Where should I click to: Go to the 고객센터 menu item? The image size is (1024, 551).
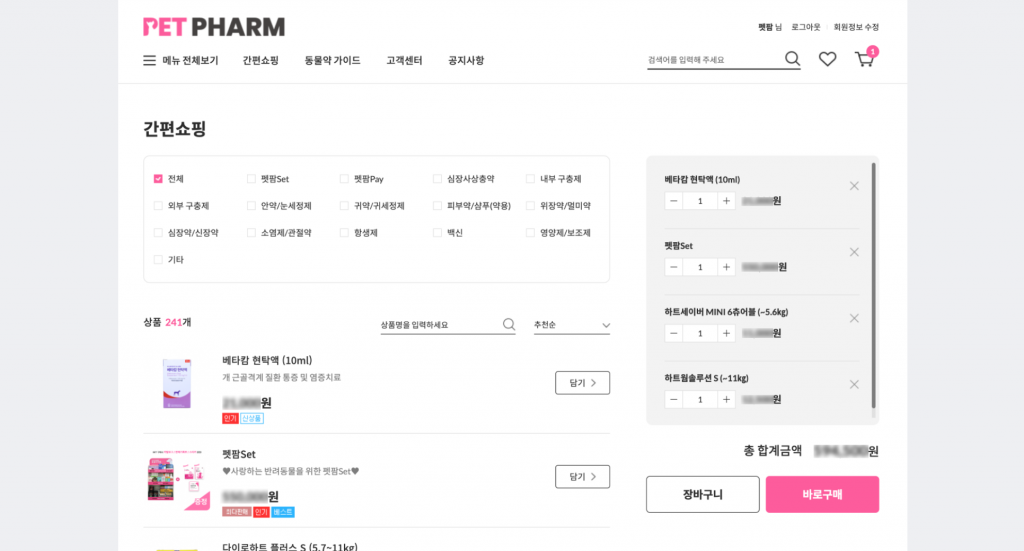tap(404, 60)
